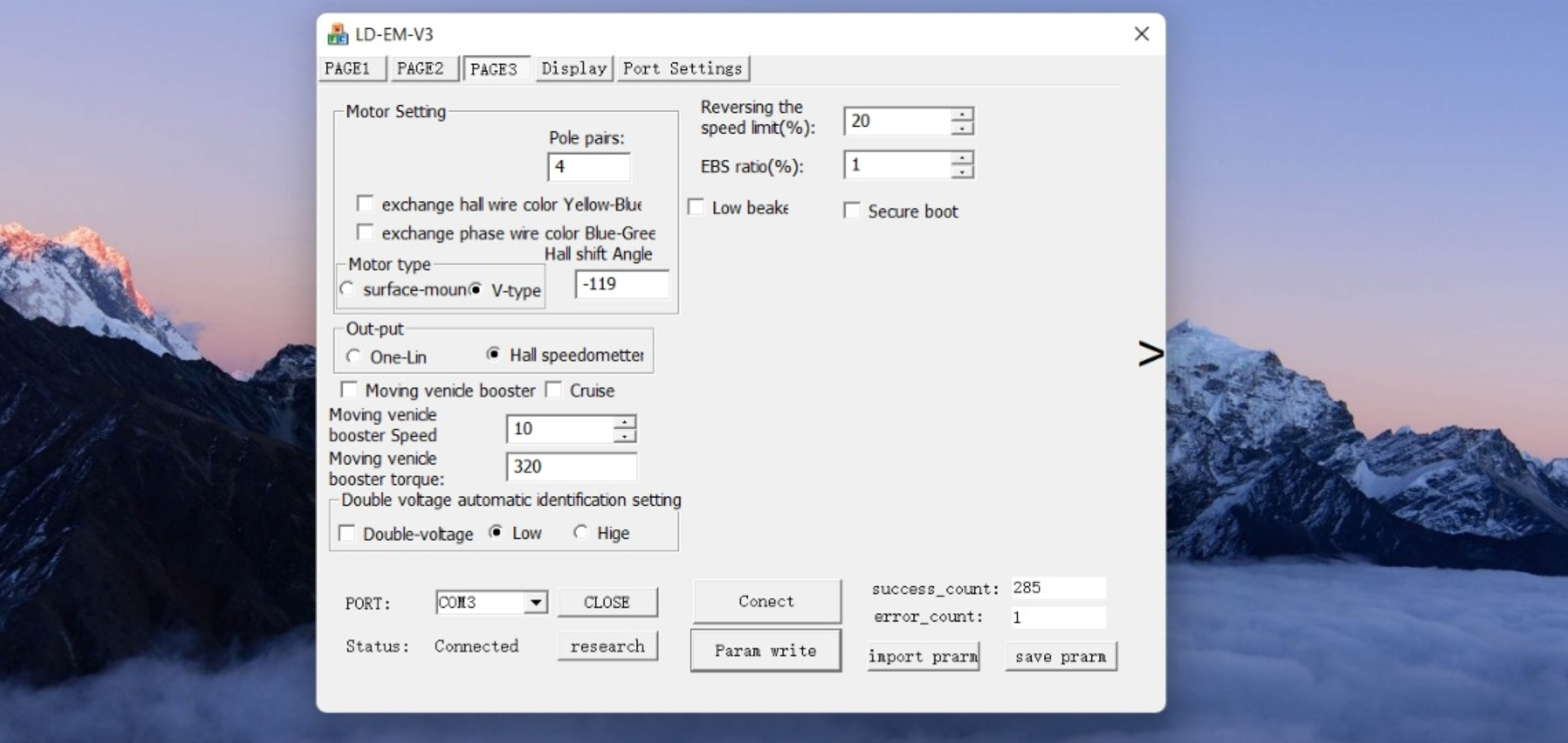1568x743 pixels.
Task: Click the import prarm button
Action: click(x=923, y=656)
